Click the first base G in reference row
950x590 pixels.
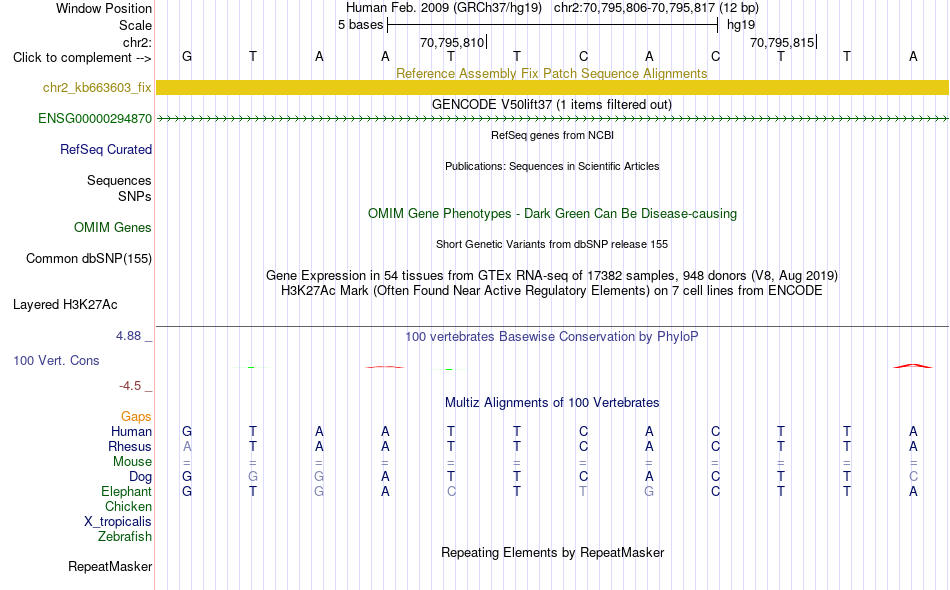(187, 57)
